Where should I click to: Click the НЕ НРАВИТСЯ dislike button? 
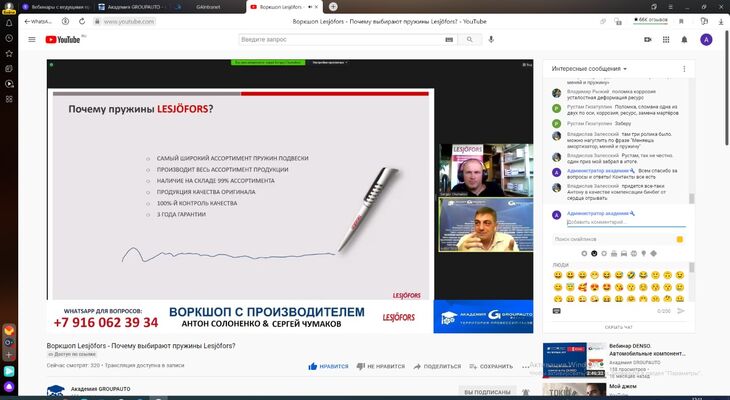click(380, 366)
